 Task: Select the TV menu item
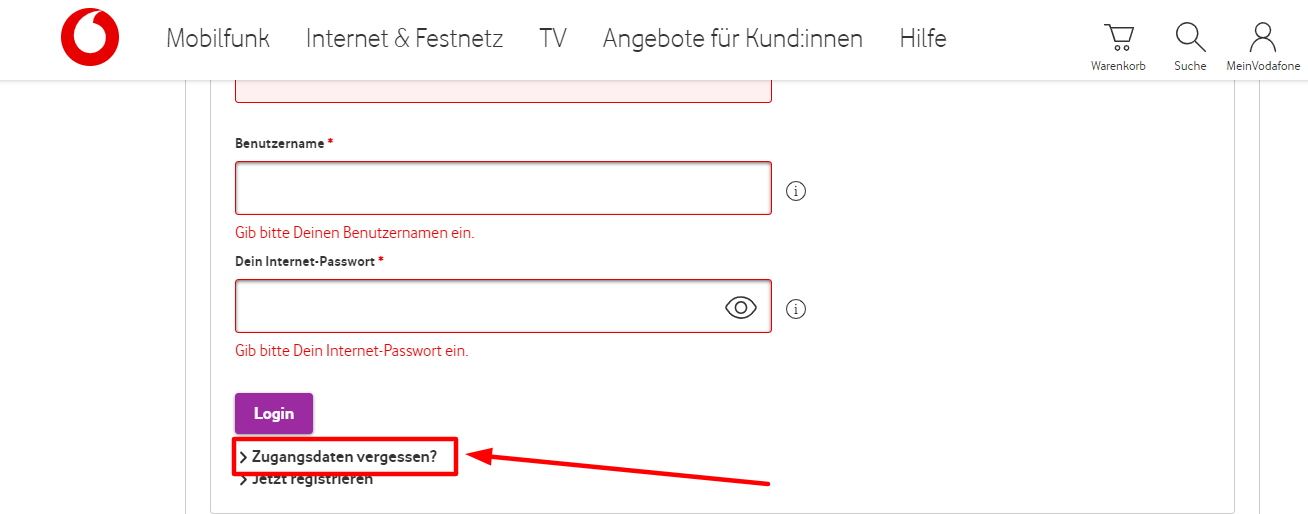coord(552,39)
